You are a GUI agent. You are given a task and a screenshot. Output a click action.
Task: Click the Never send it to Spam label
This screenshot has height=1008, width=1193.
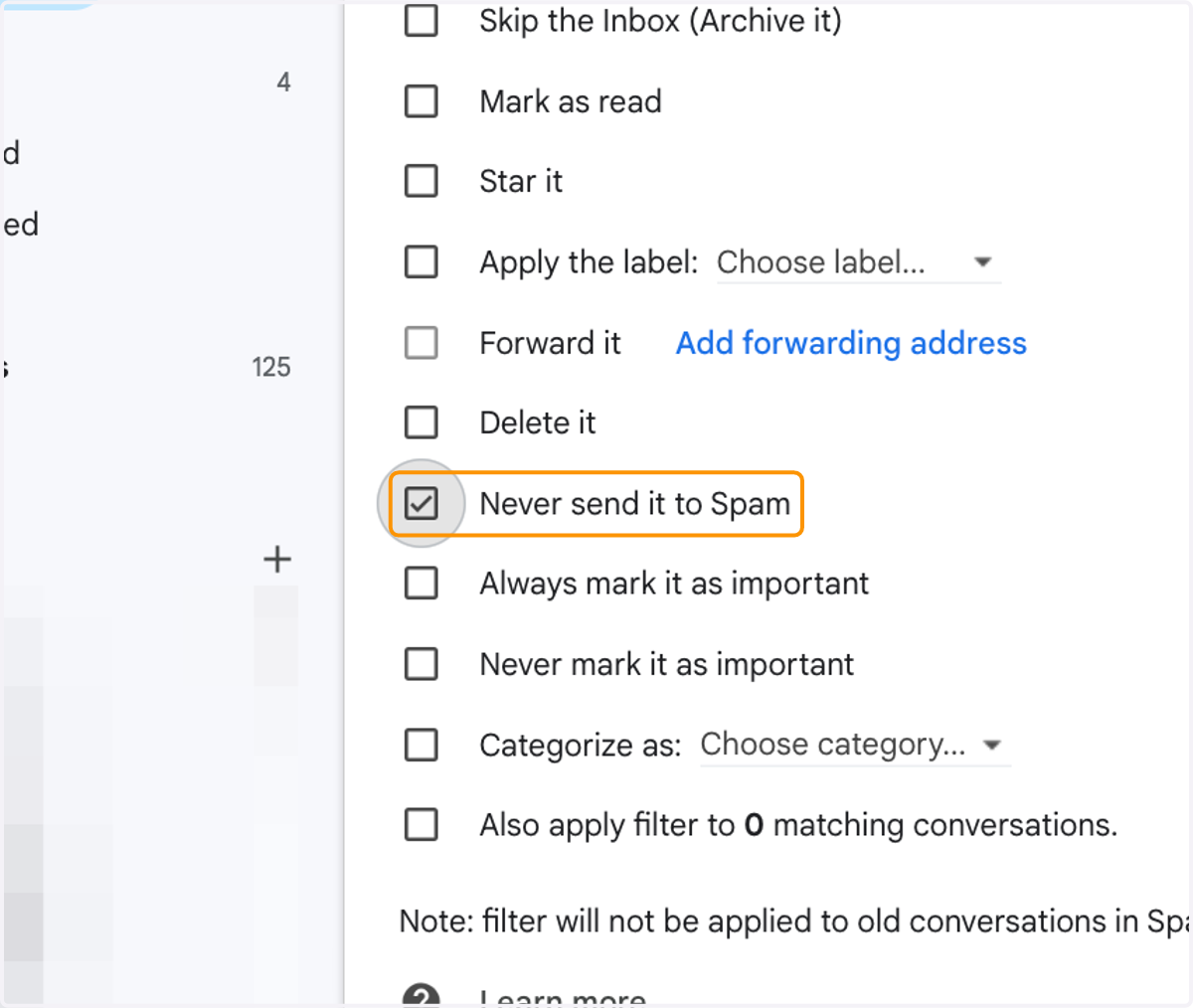pyautogui.click(x=634, y=504)
